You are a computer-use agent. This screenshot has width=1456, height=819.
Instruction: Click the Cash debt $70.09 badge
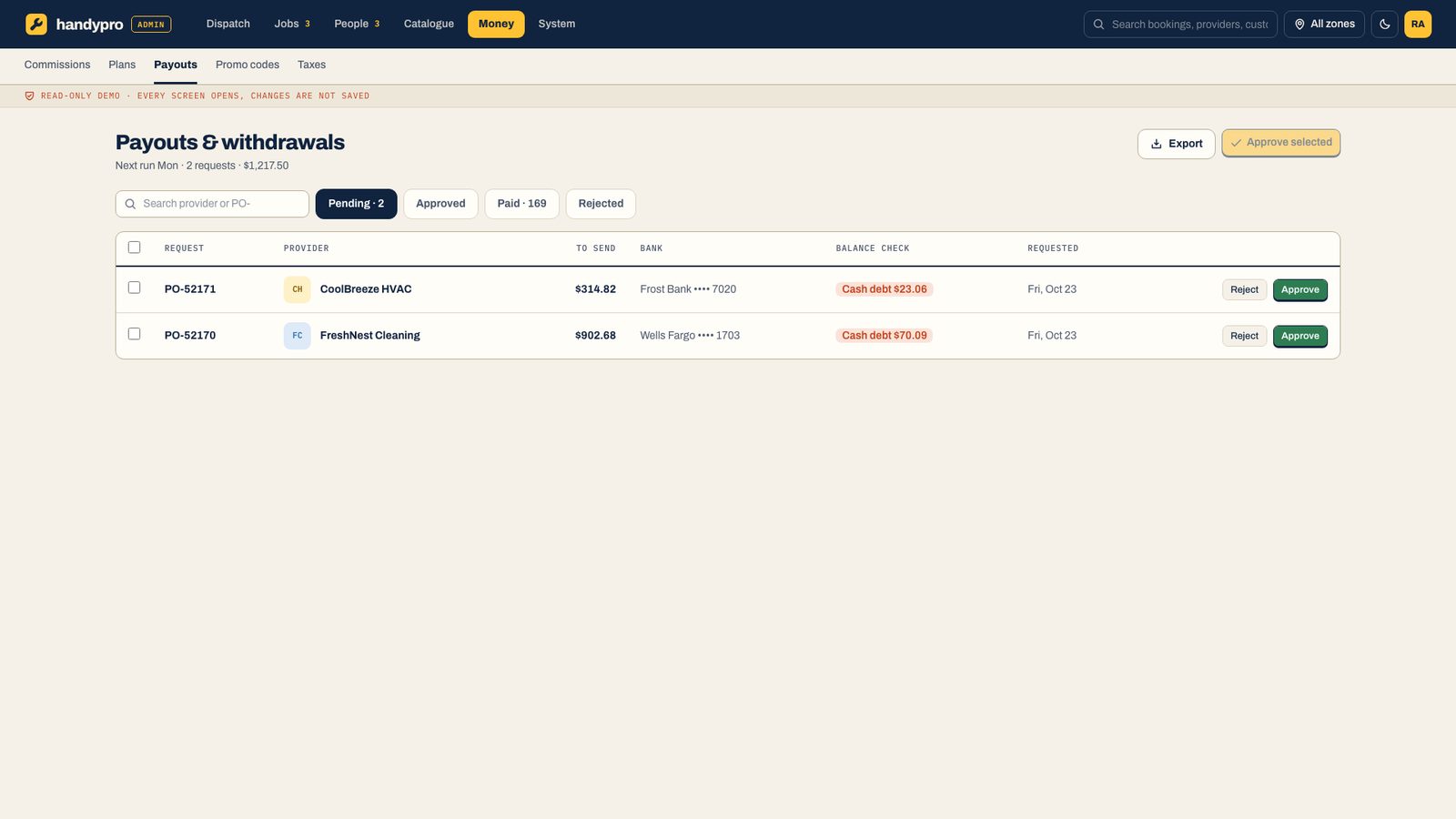(885, 336)
